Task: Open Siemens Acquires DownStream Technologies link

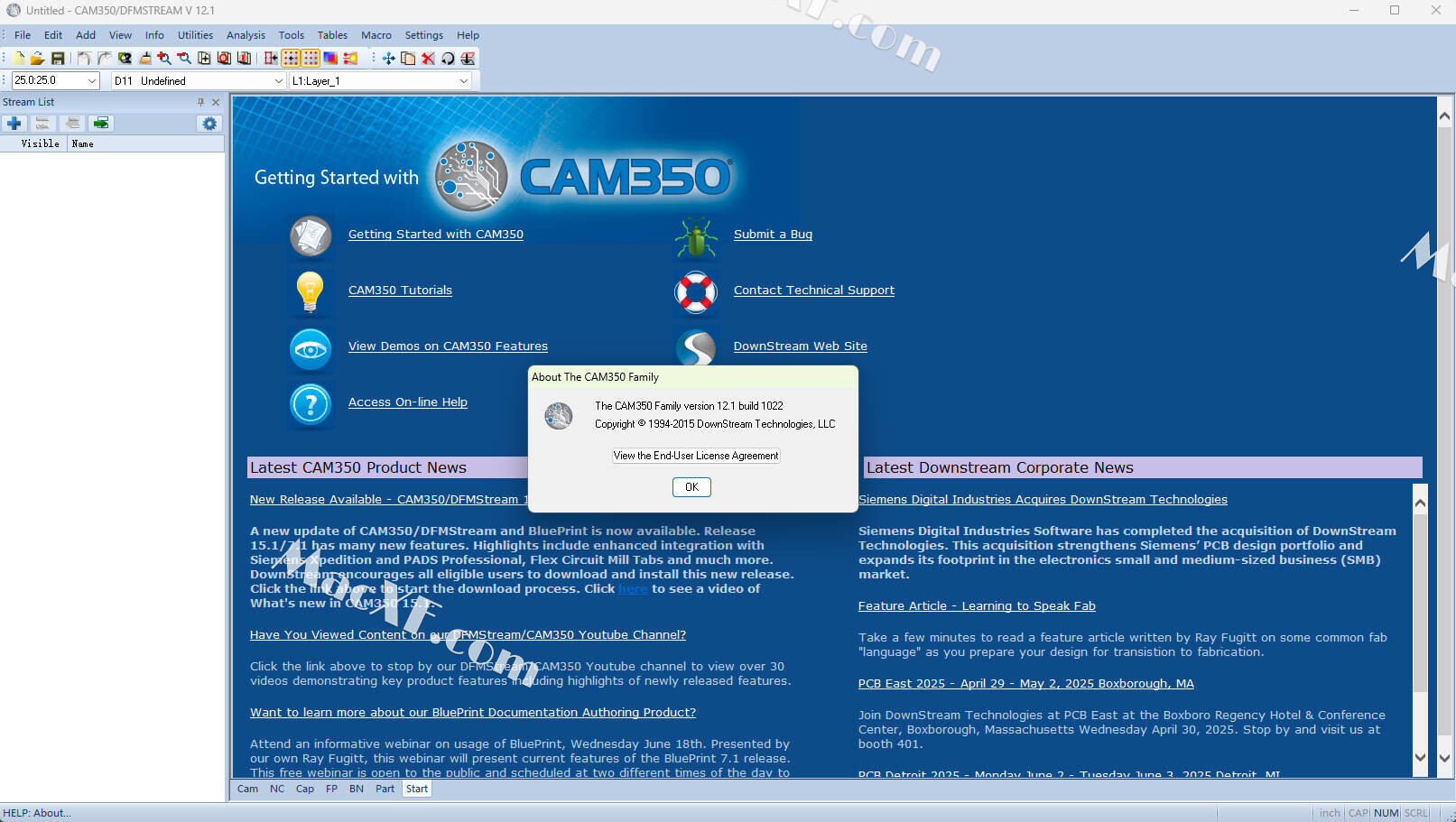Action: (x=1043, y=500)
